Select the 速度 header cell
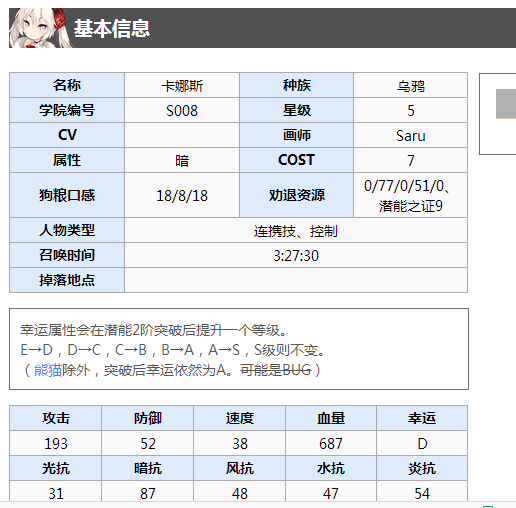516x508 pixels. click(240, 418)
